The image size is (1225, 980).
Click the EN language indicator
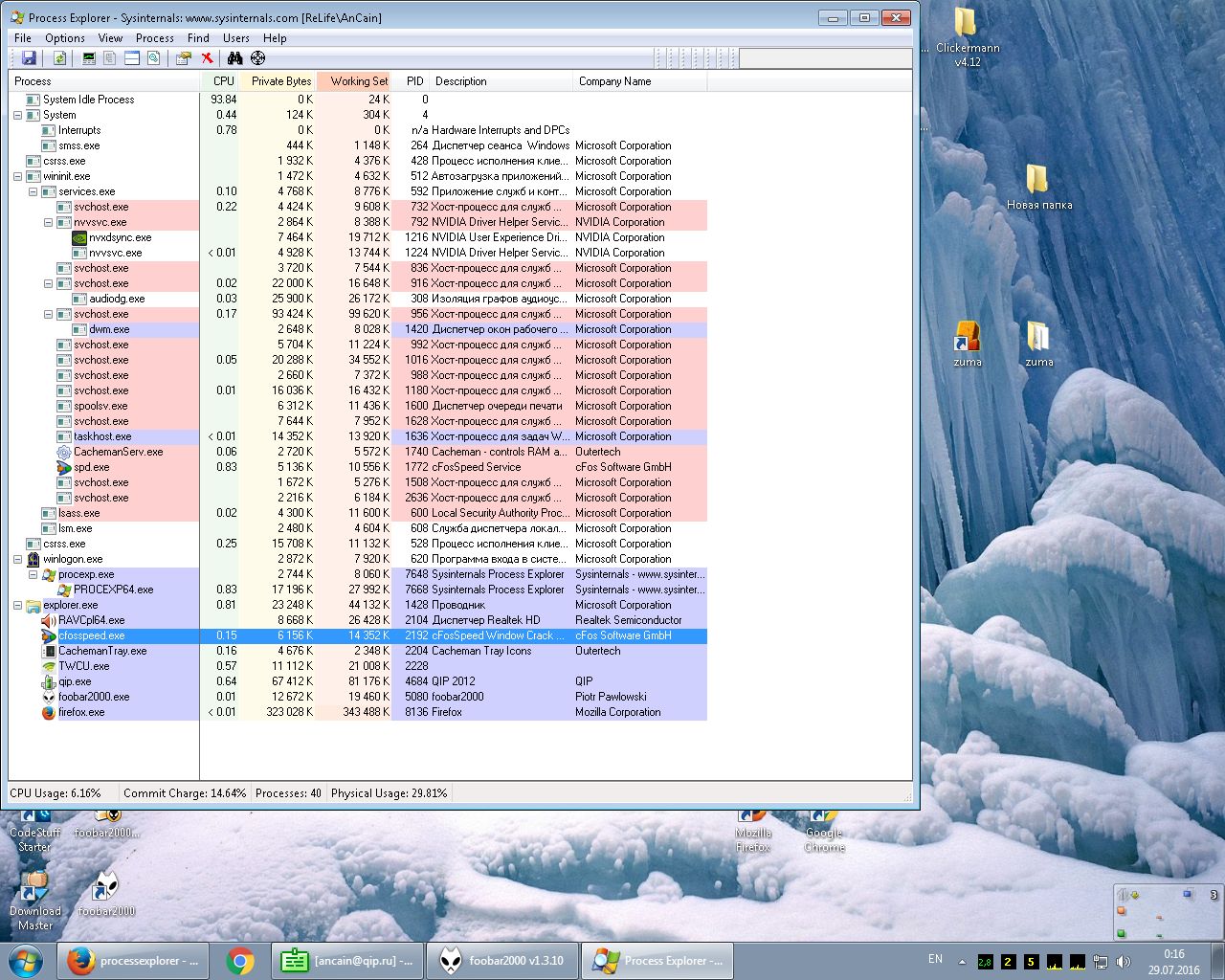coord(935,959)
